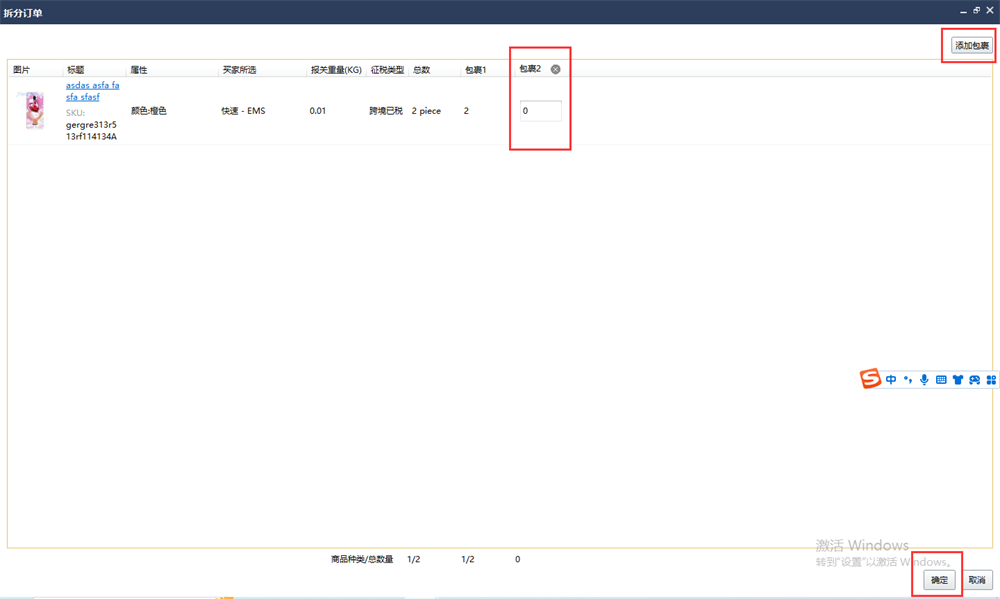Click the Sogou input method S logo
Screen dimensions: 1000x599
pyautogui.click(x=870, y=378)
